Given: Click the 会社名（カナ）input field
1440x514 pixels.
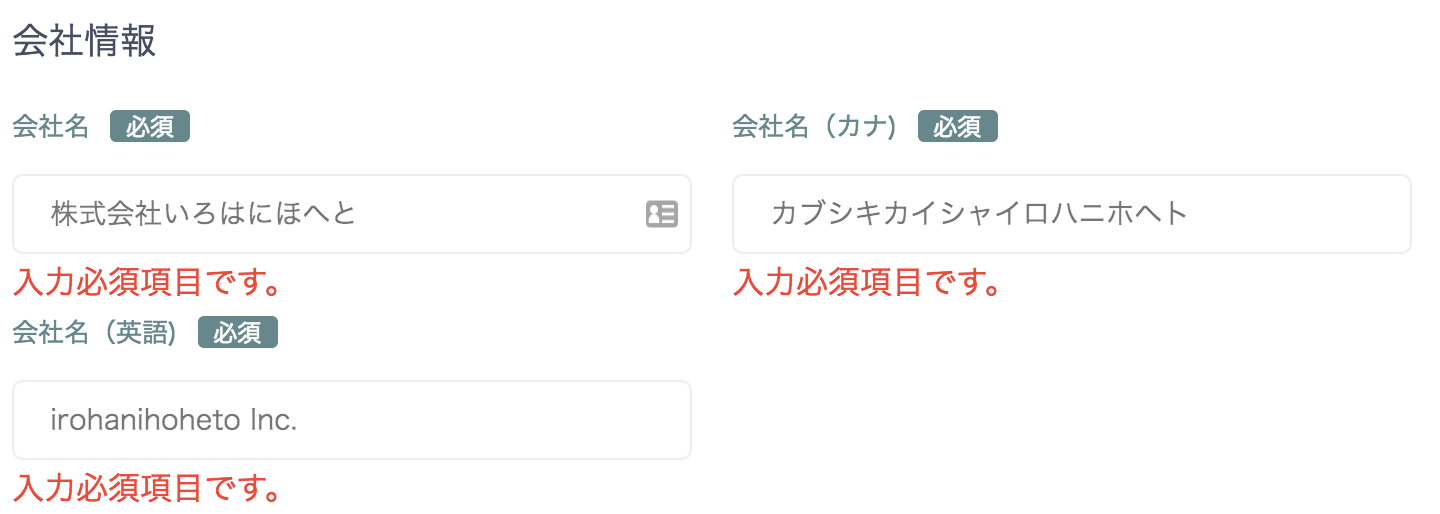Looking at the screenshot, I should 1071,214.
